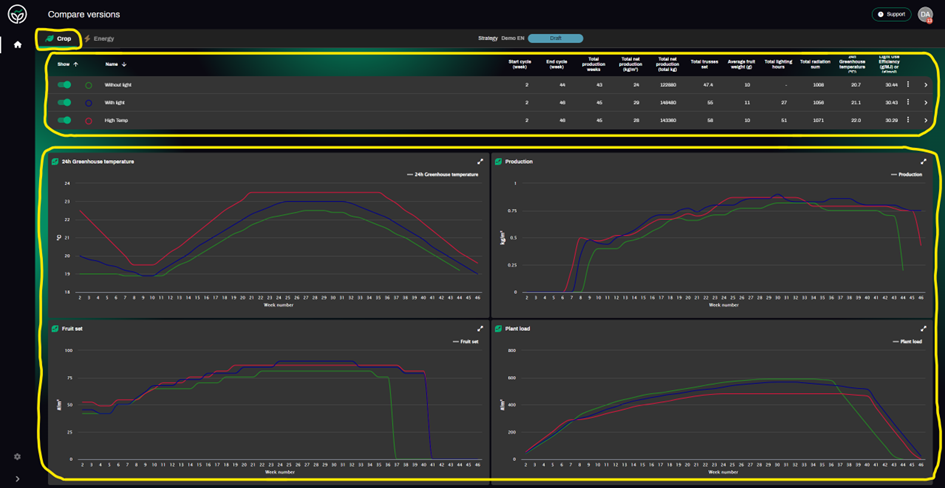Sort by the Name column arrow
This screenshot has width=945, height=488.
click(124, 64)
